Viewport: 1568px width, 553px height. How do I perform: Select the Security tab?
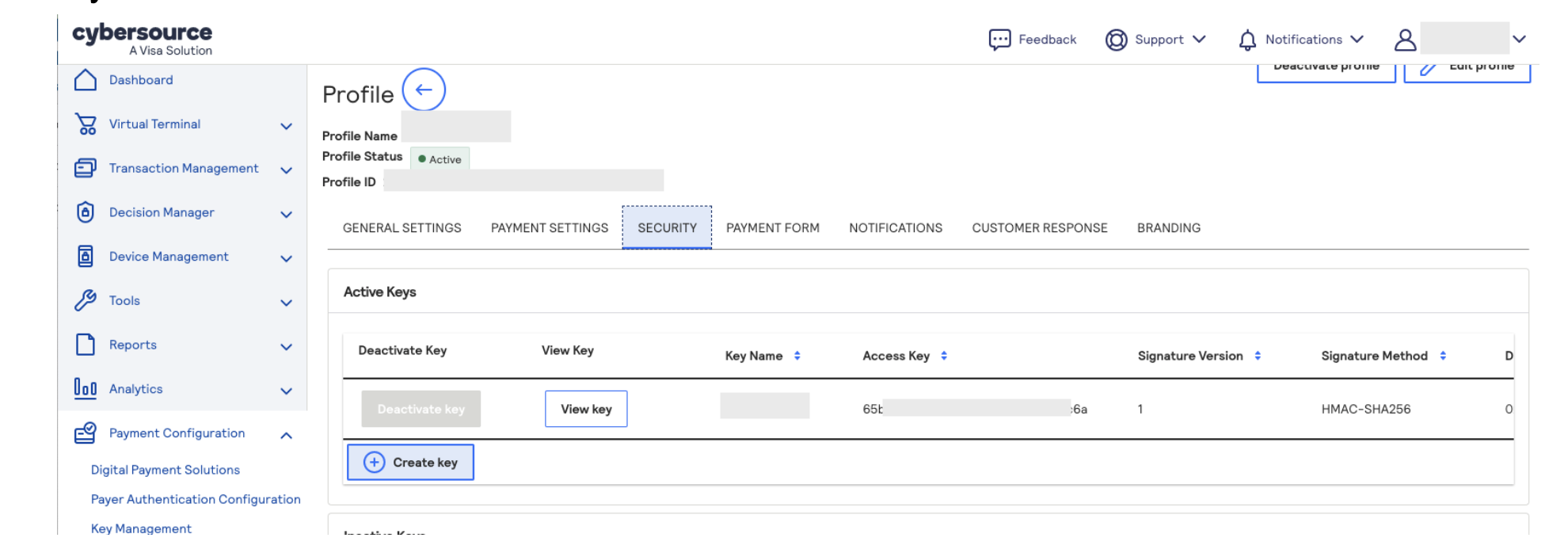coord(668,228)
